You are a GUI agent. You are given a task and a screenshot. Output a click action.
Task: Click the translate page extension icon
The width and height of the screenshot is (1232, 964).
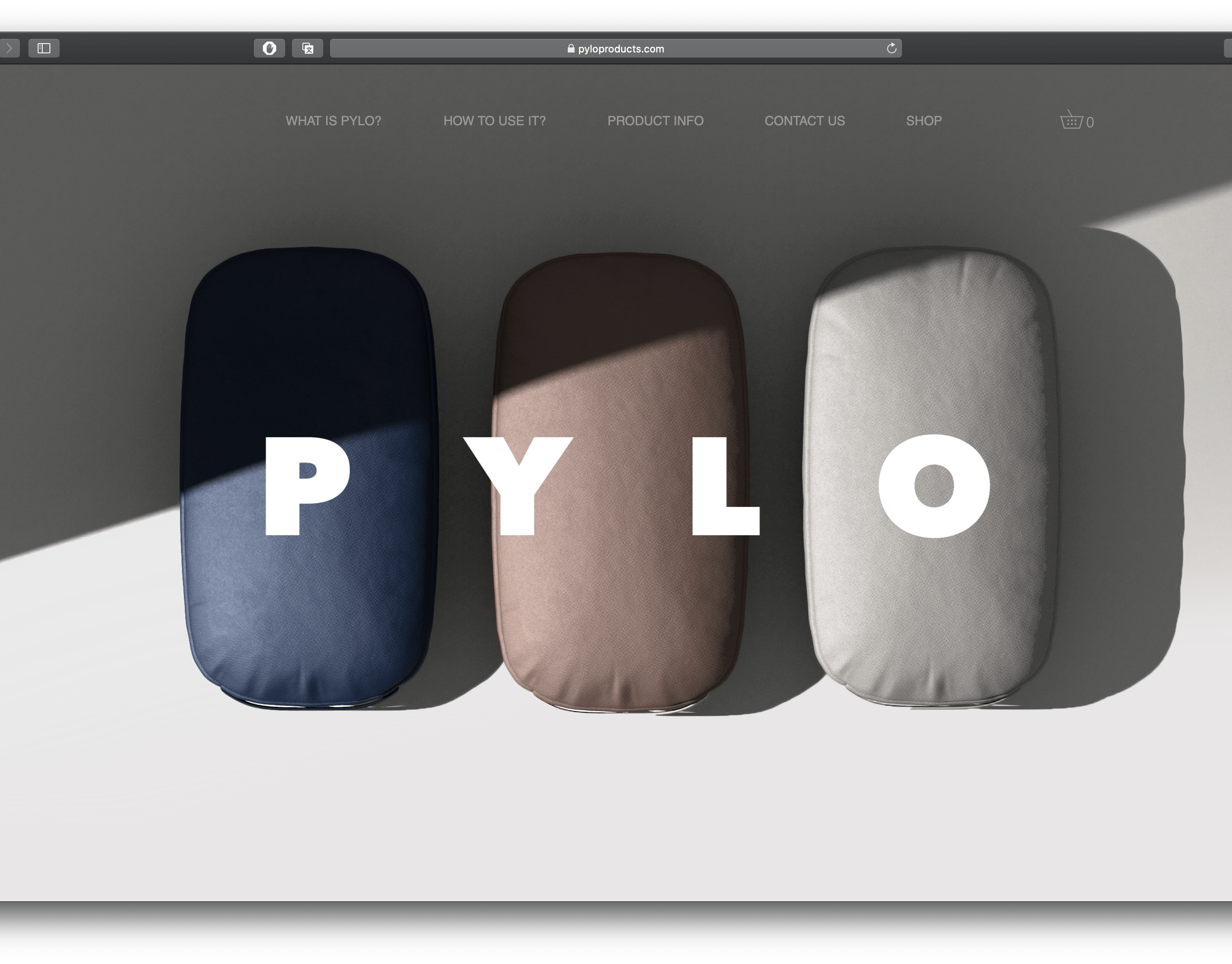point(308,49)
